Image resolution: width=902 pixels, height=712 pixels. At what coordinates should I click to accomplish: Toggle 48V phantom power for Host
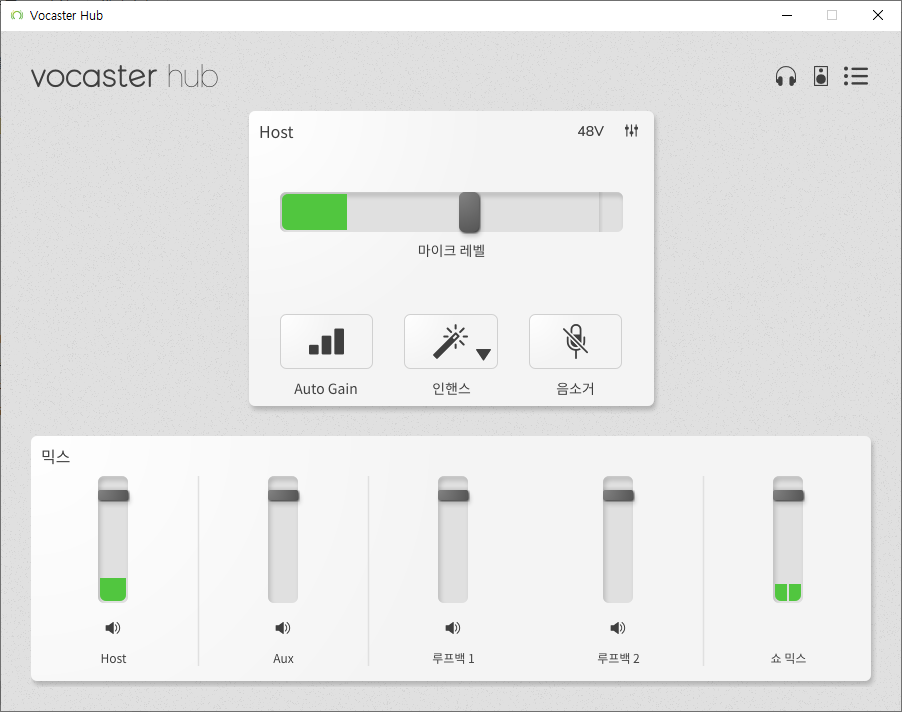point(590,131)
